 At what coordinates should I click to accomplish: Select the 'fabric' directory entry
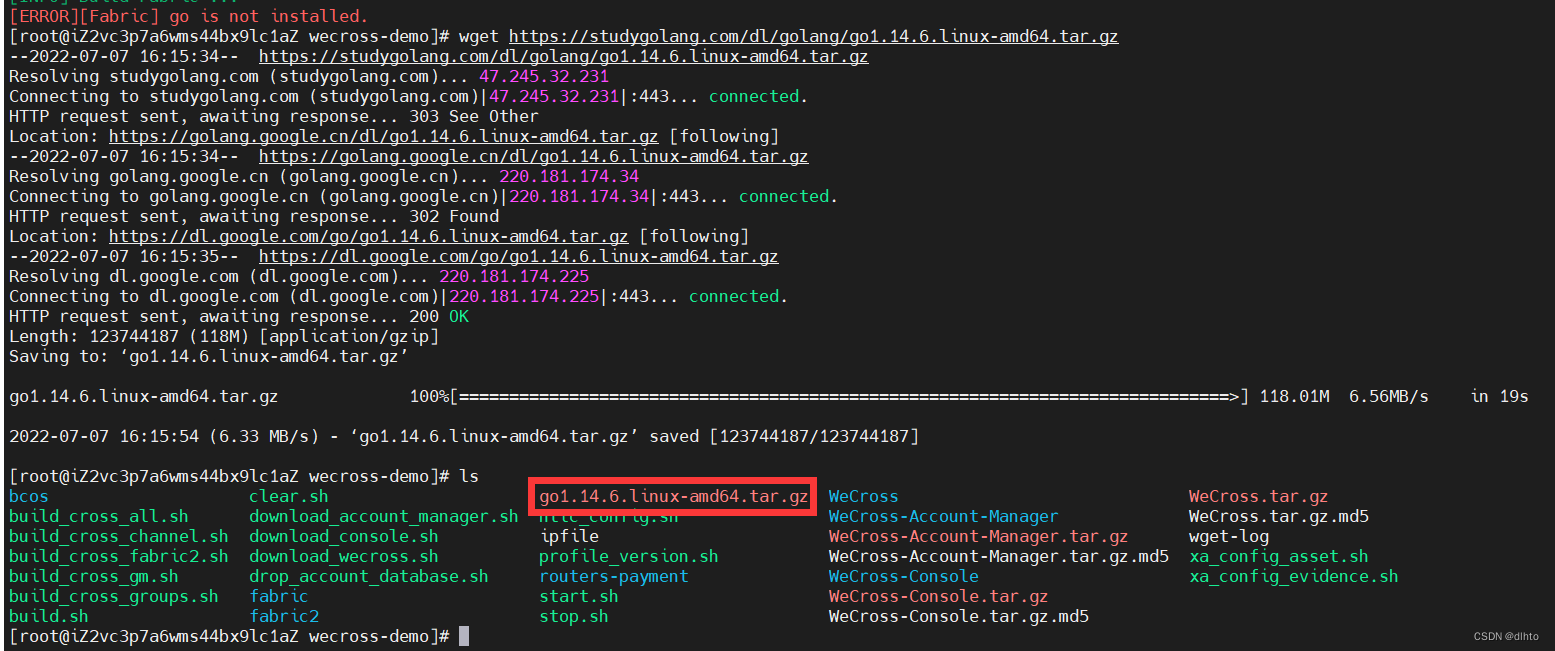click(x=279, y=597)
